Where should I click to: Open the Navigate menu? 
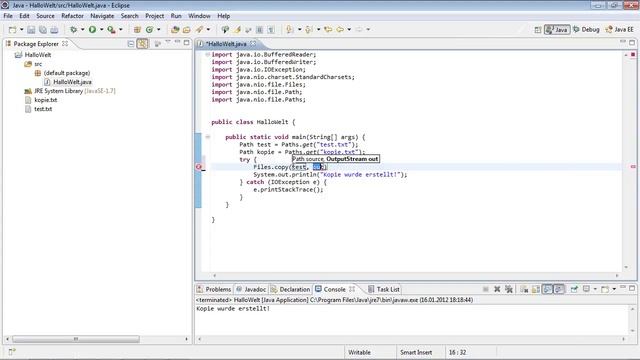click(x=102, y=16)
